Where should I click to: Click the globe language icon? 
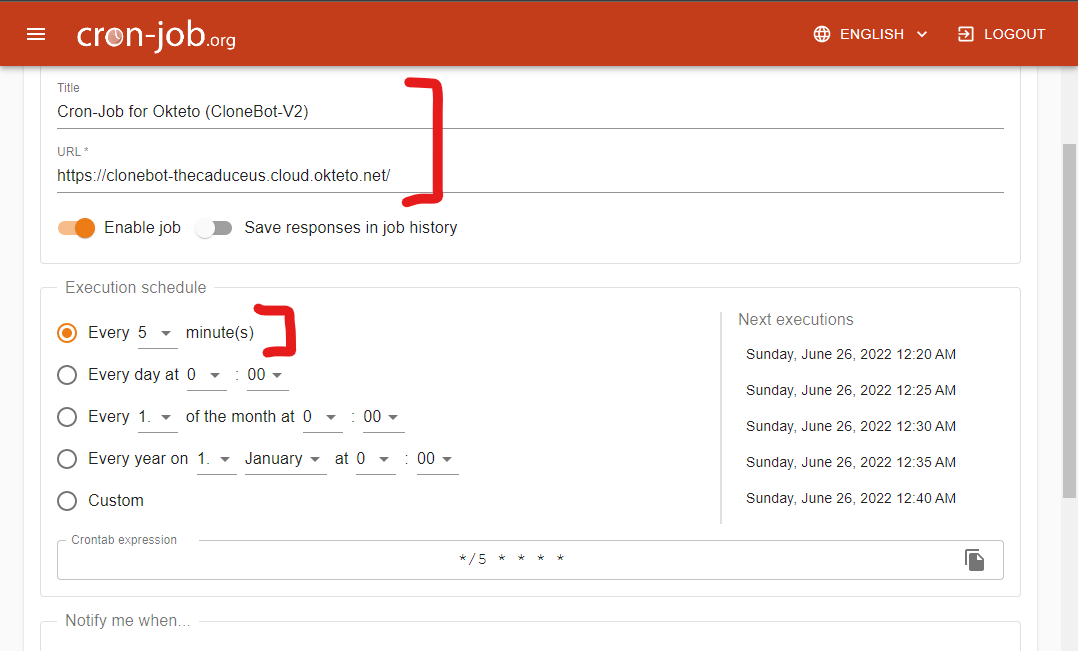[822, 34]
